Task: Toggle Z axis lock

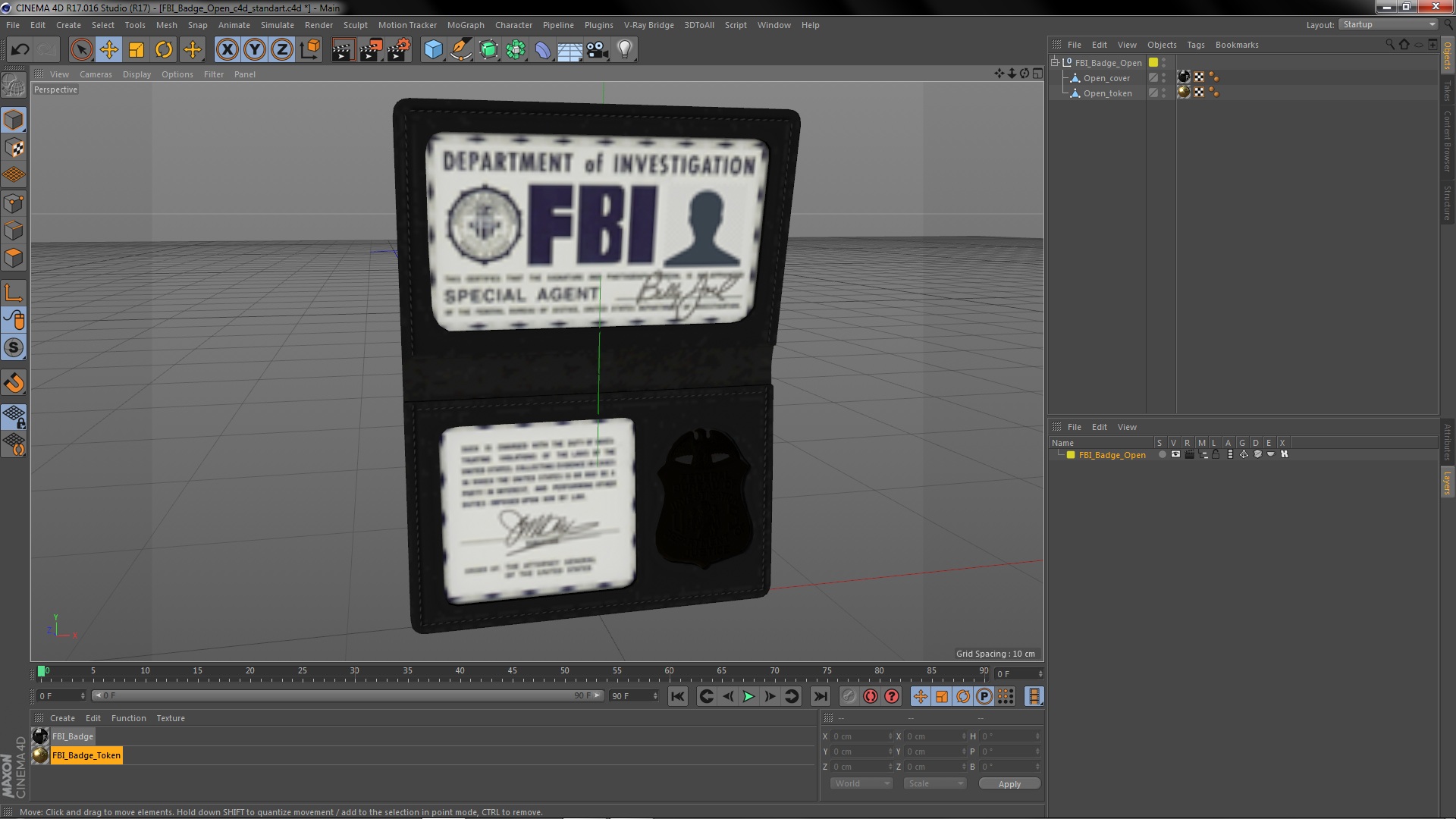Action: pos(282,50)
